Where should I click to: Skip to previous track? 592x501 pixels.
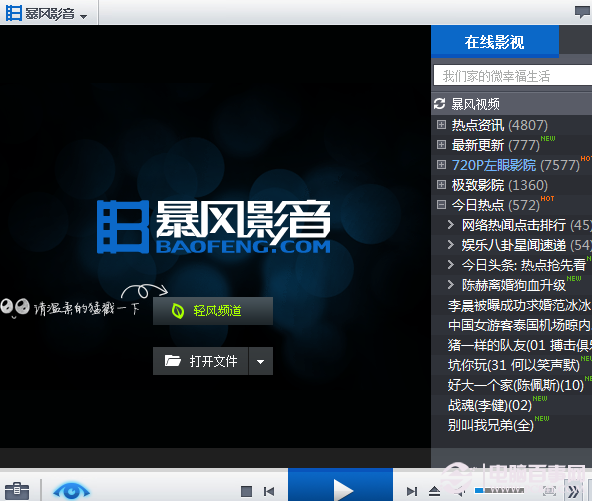pos(269,491)
